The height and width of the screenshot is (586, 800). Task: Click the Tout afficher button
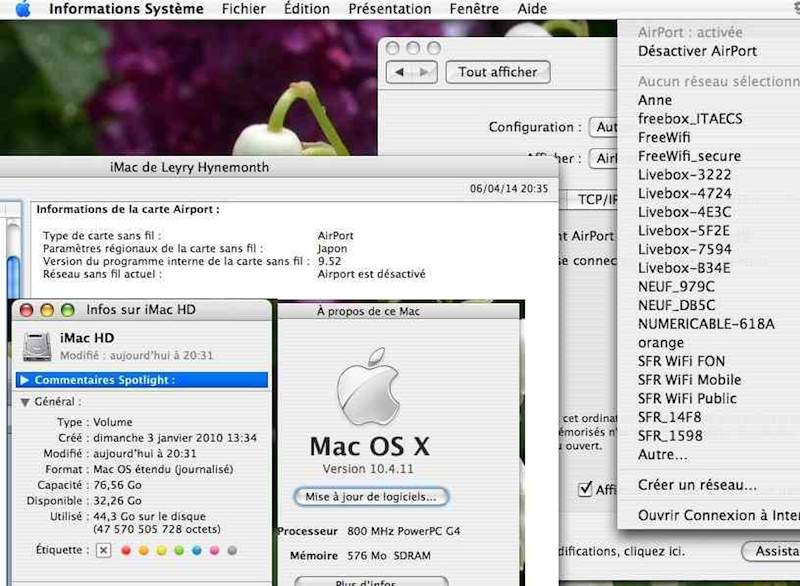click(498, 72)
